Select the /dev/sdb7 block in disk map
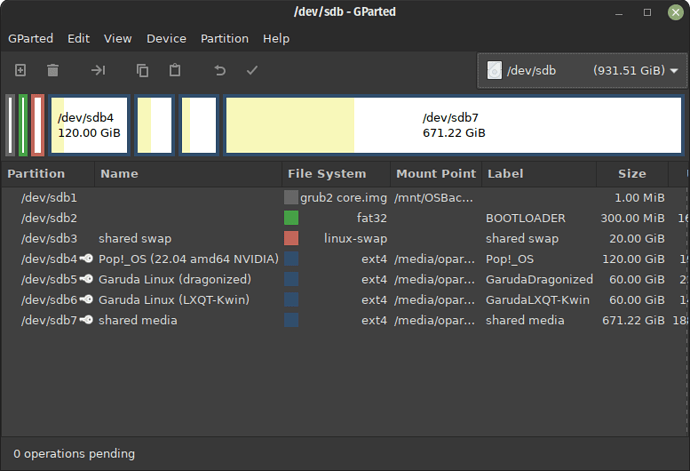This screenshot has width=690, height=471. 453,125
